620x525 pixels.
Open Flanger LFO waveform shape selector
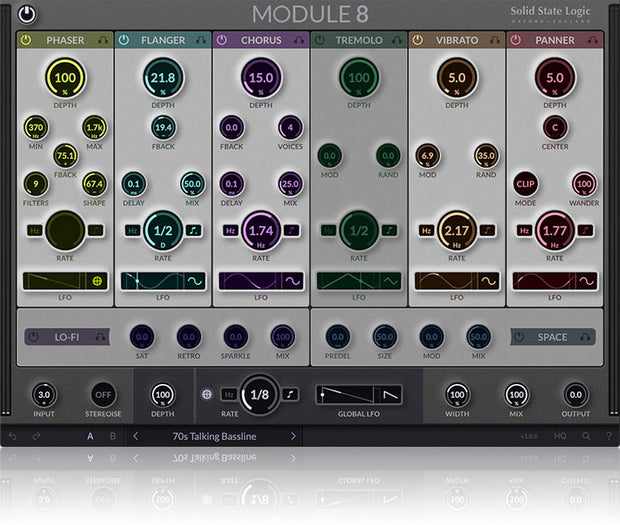[195, 281]
